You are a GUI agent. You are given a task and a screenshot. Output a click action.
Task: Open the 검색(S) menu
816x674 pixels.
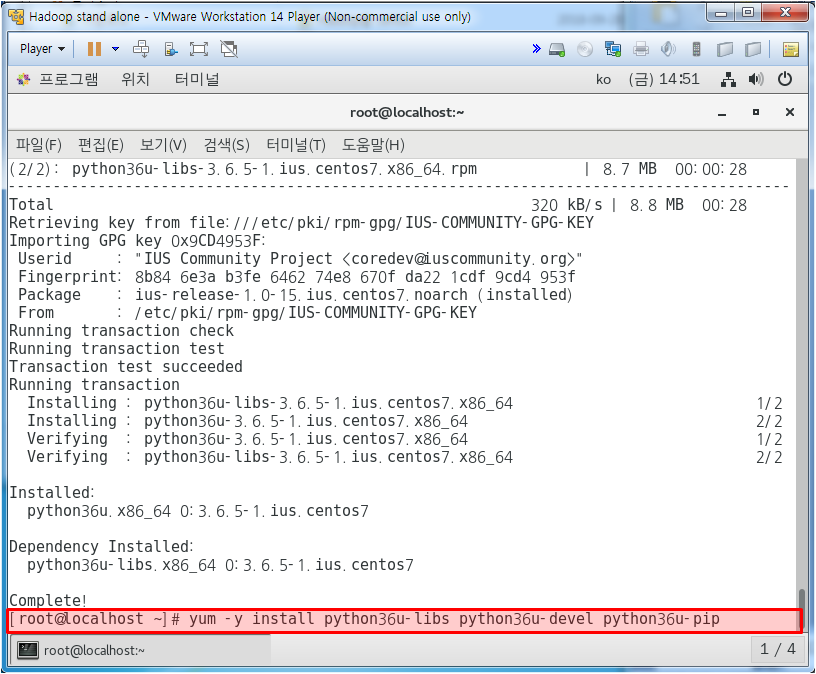coord(226,145)
